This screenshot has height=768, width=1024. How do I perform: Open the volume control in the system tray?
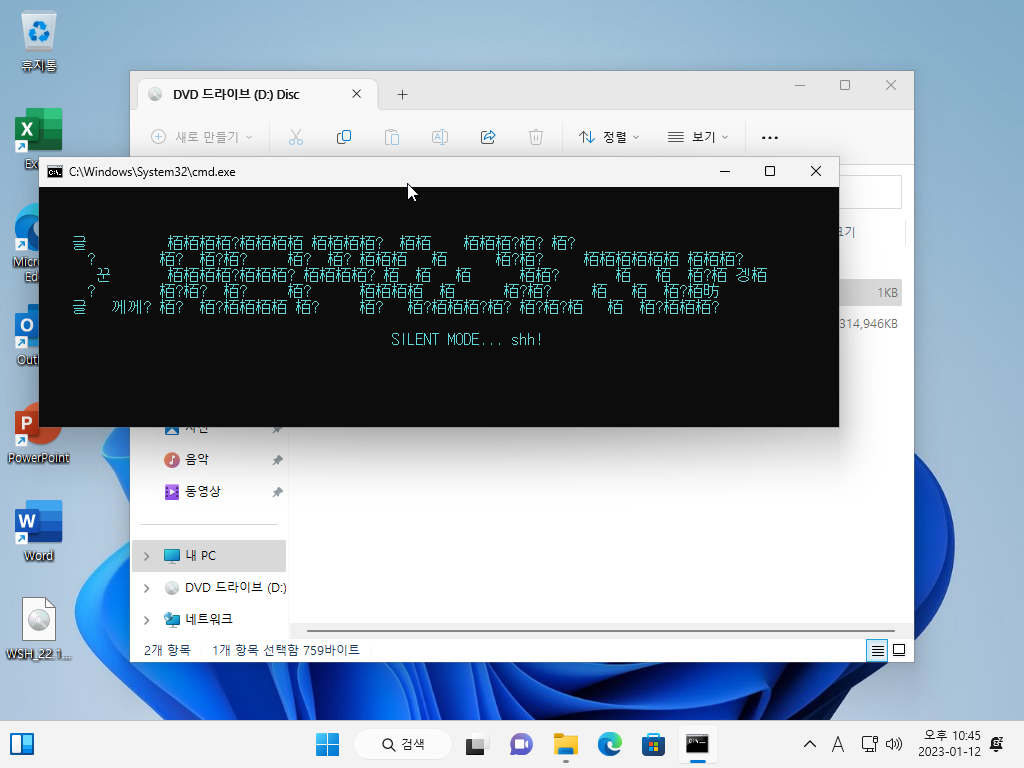pyautogui.click(x=894, y=744)
